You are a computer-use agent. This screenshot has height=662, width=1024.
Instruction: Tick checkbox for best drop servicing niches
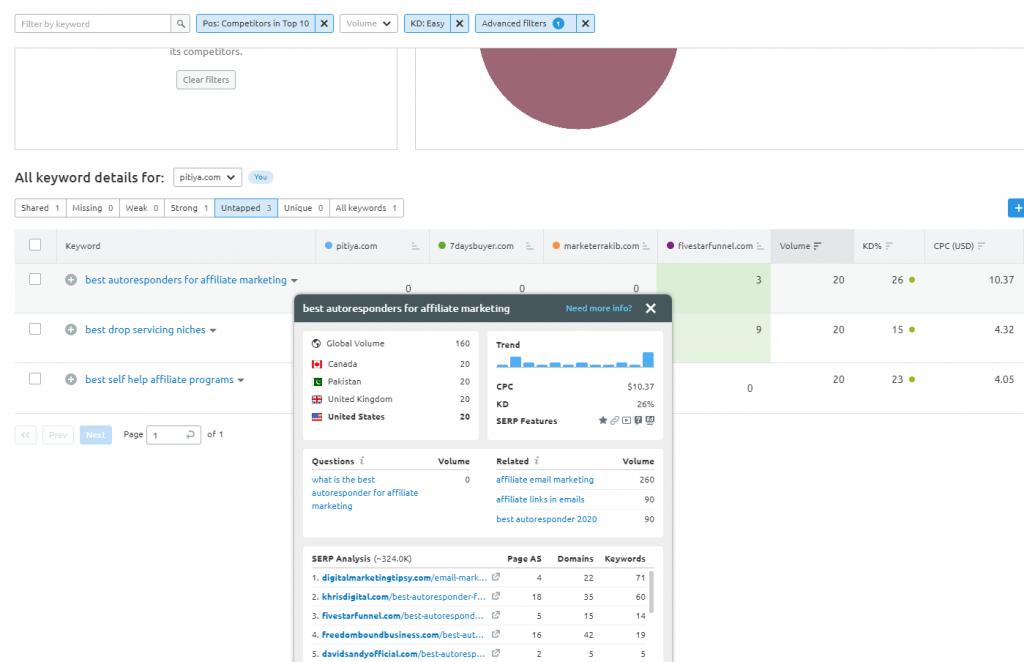35,329
